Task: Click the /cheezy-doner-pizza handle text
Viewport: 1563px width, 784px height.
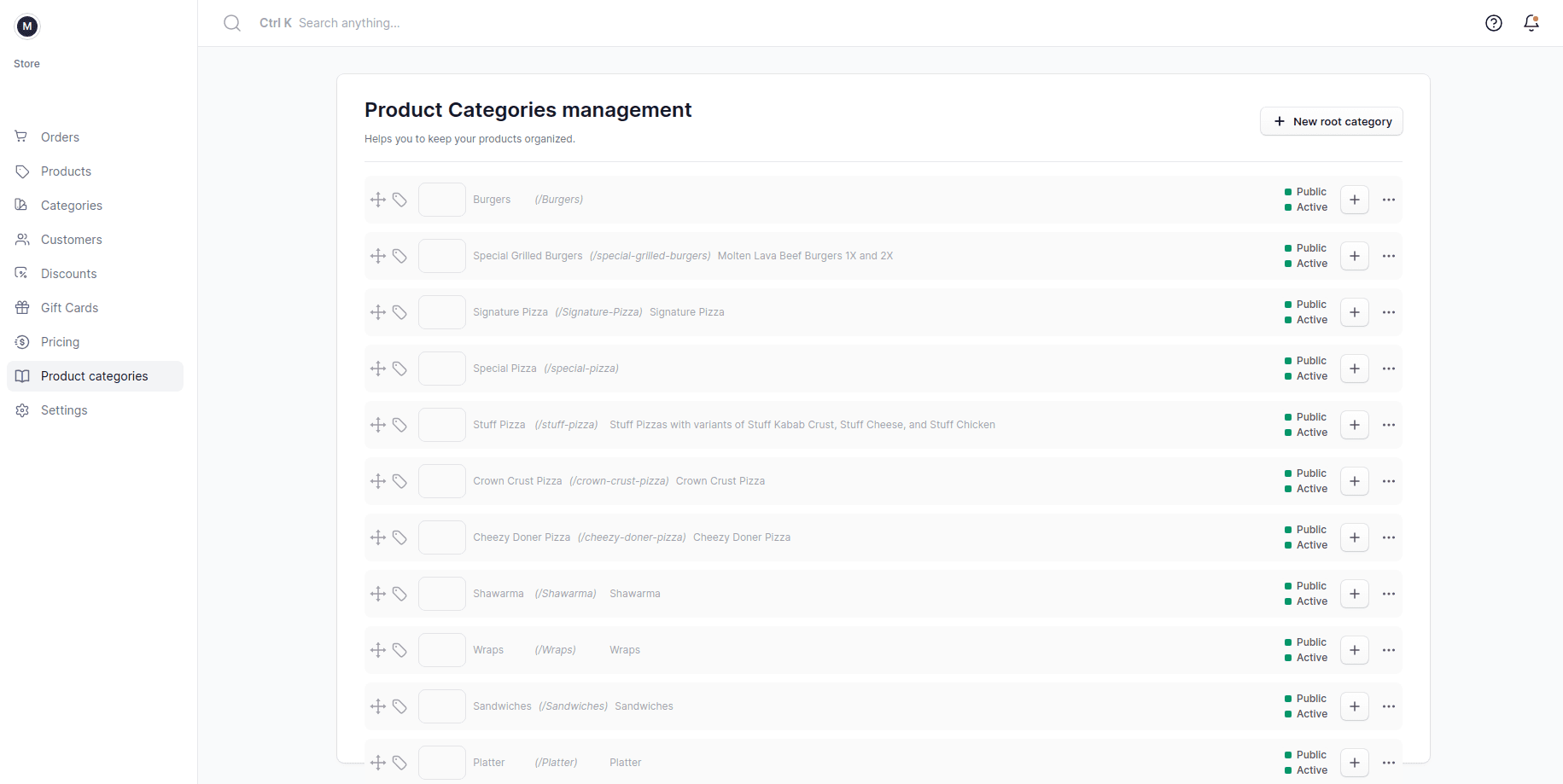Action: click(x=632, y=537)
